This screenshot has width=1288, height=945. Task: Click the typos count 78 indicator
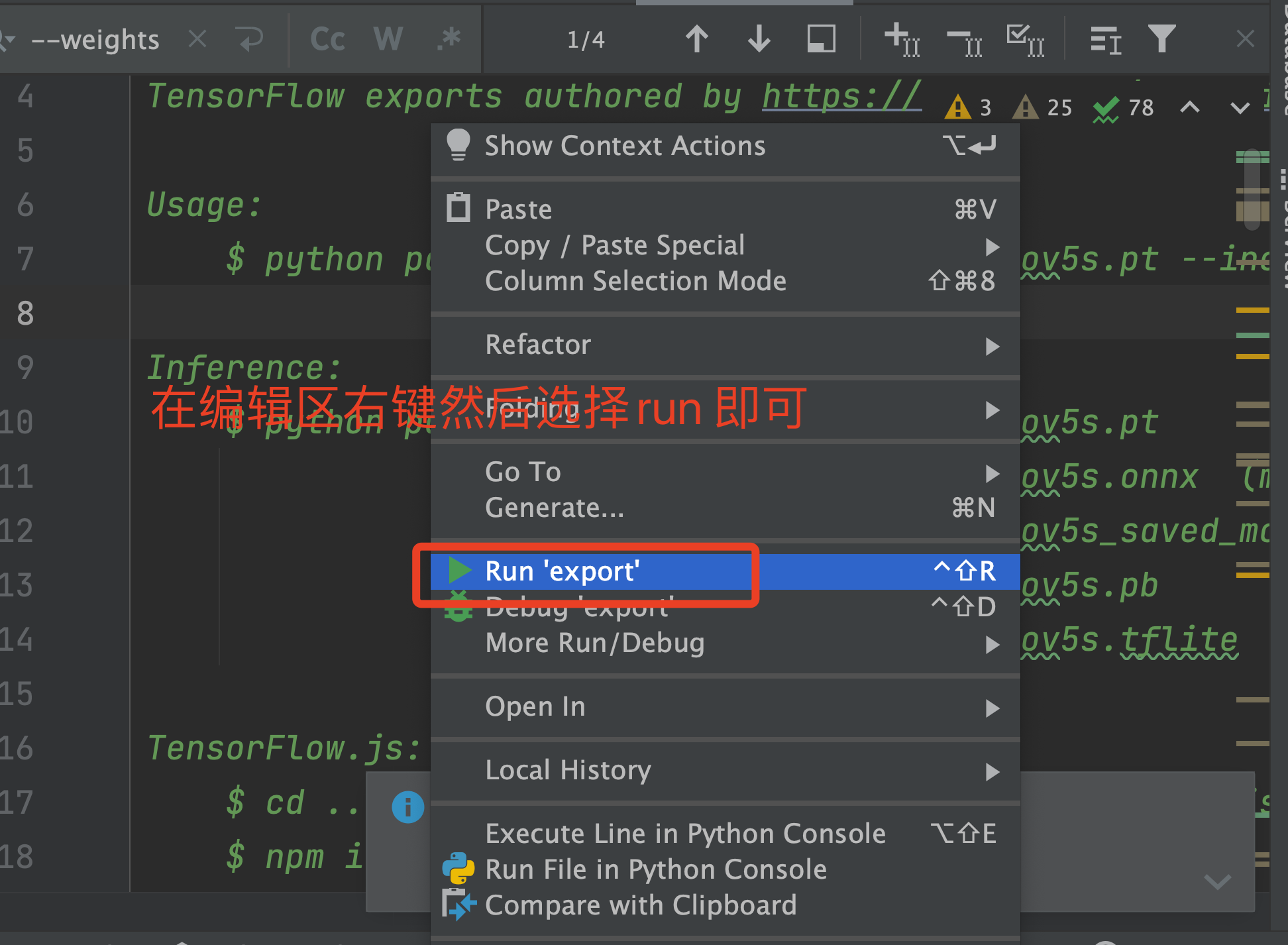point(1124,108)
